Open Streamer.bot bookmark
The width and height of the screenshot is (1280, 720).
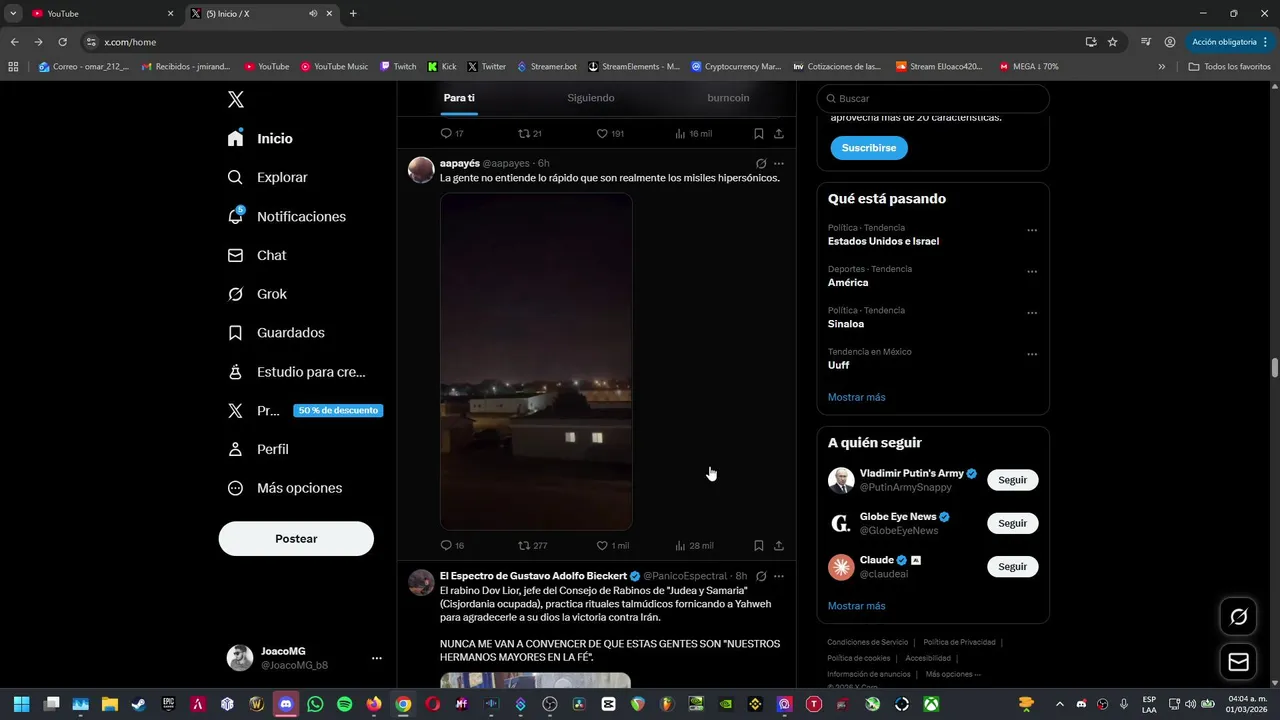pos(547,67)
